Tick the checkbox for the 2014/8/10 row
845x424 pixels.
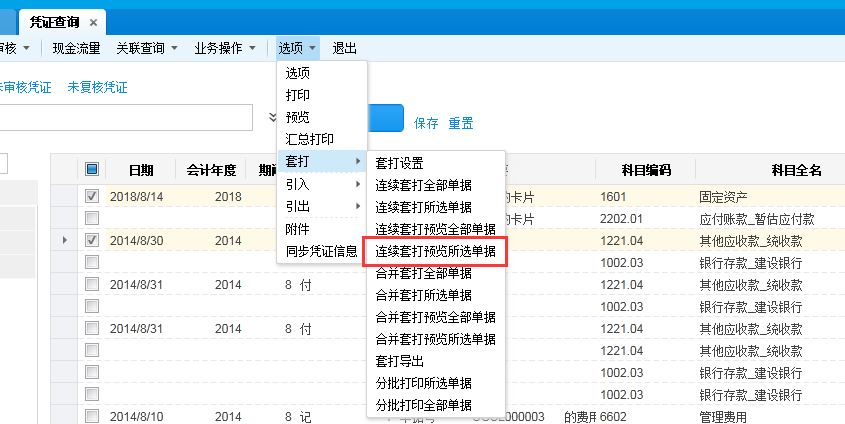coord(92,415)
